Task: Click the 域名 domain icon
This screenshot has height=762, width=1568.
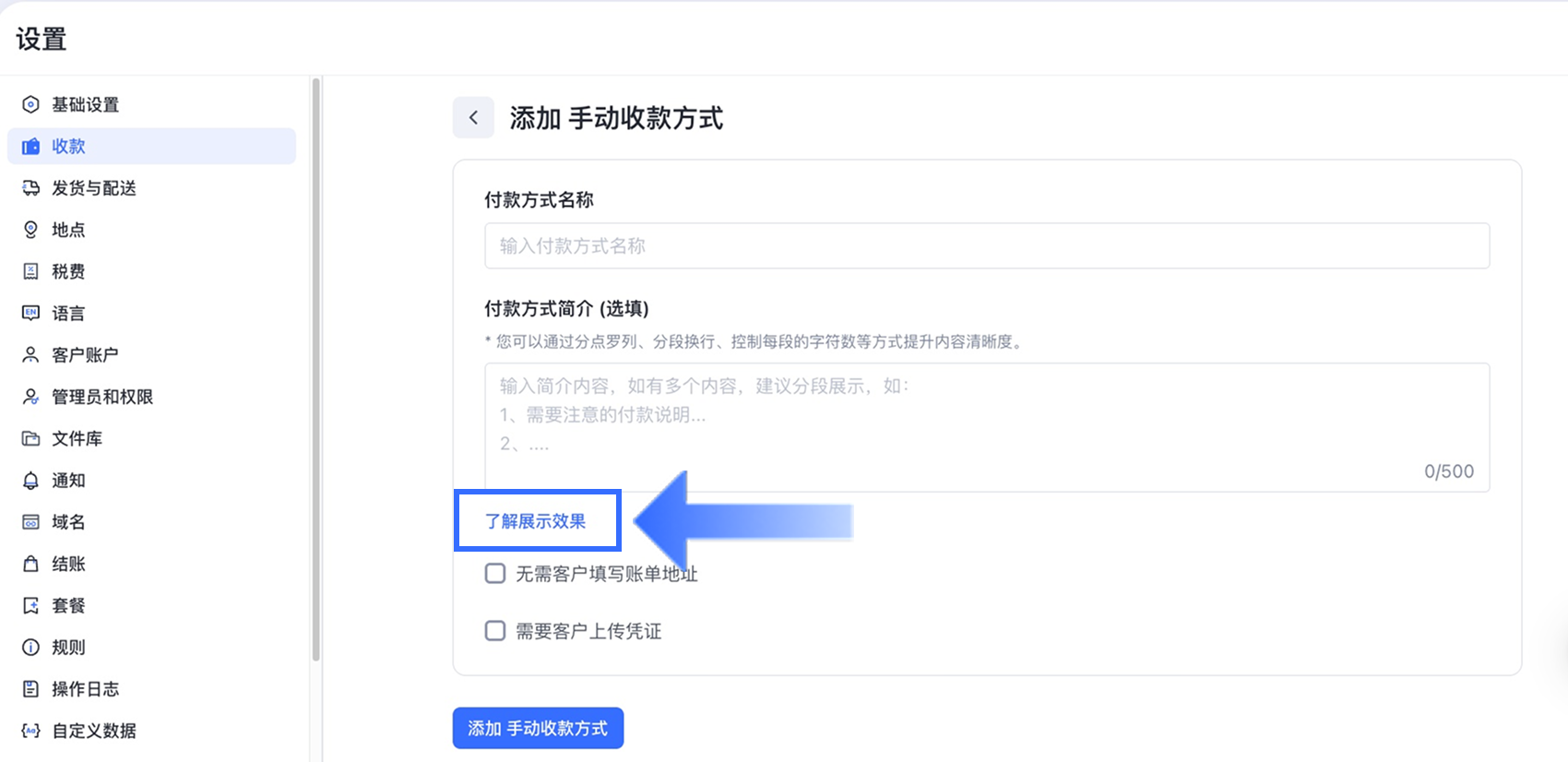Action: pos(30,522)
